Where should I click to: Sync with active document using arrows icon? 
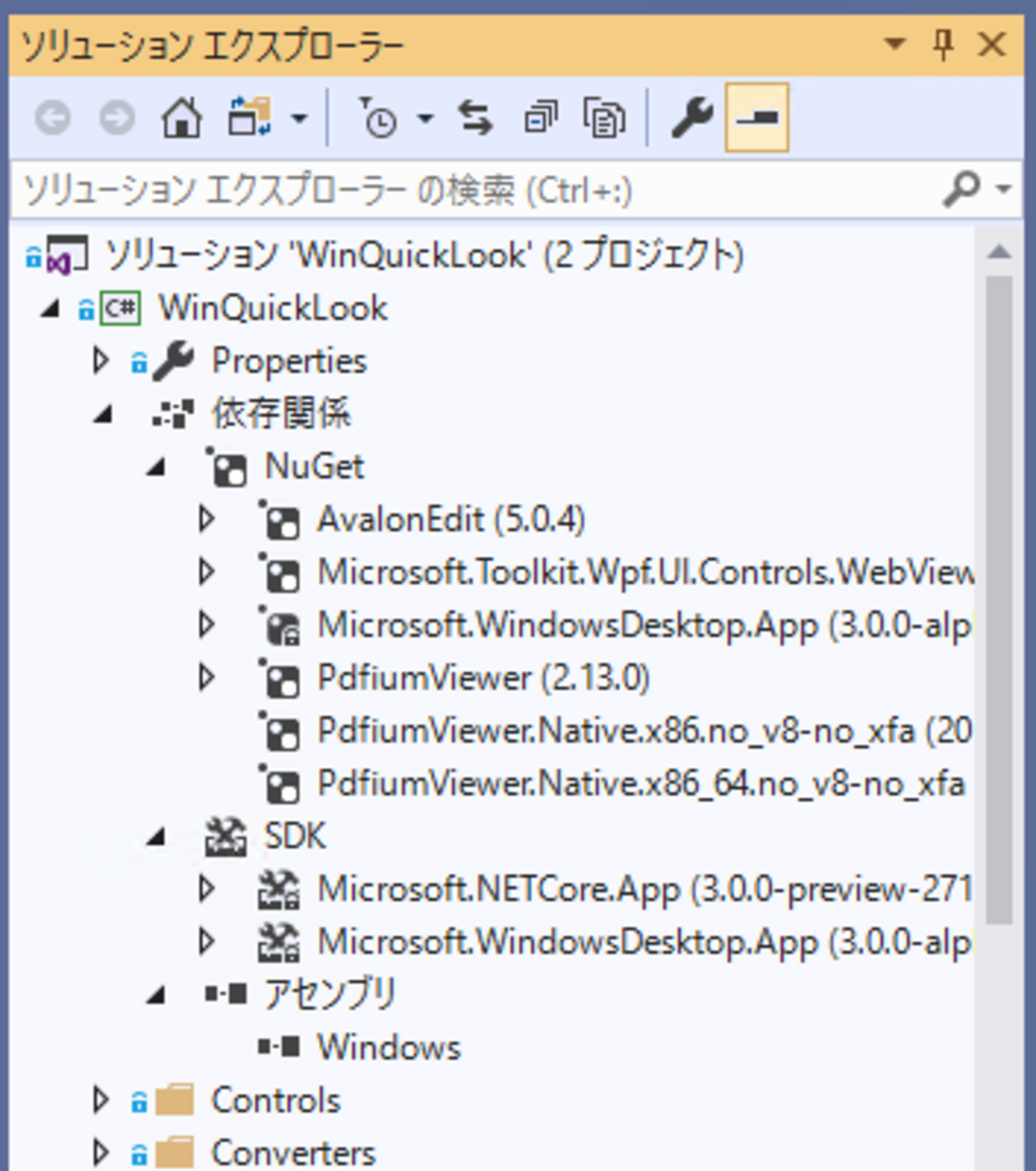(475, 118)
